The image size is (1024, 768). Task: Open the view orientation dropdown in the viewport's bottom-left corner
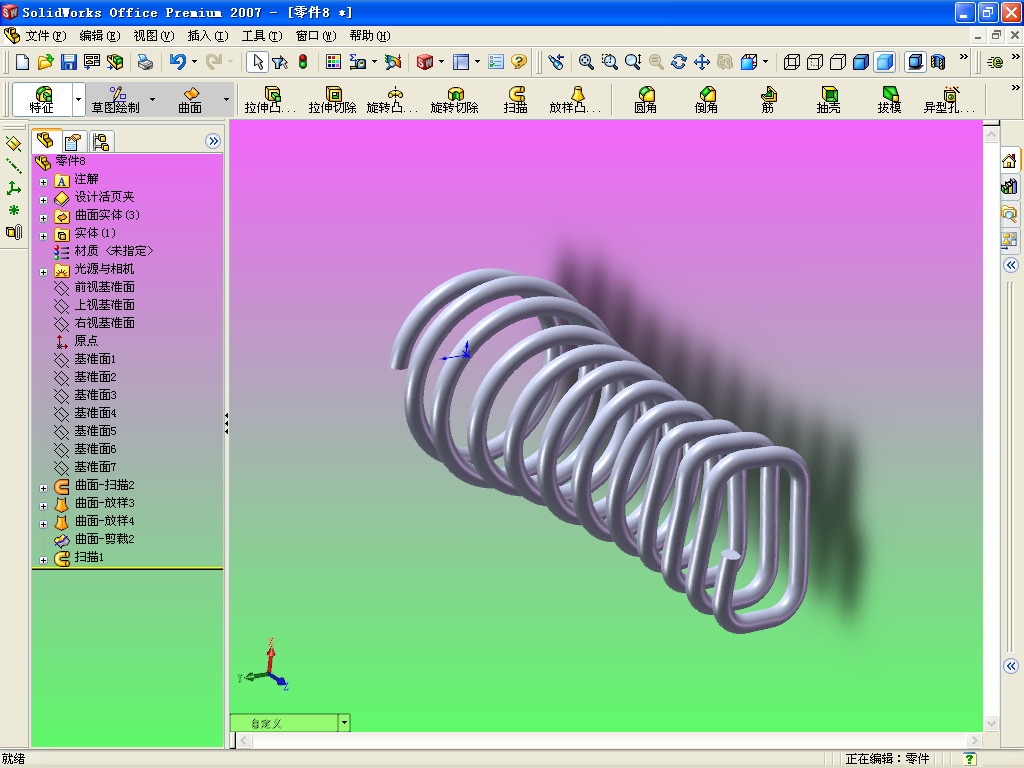coord(344,723)
